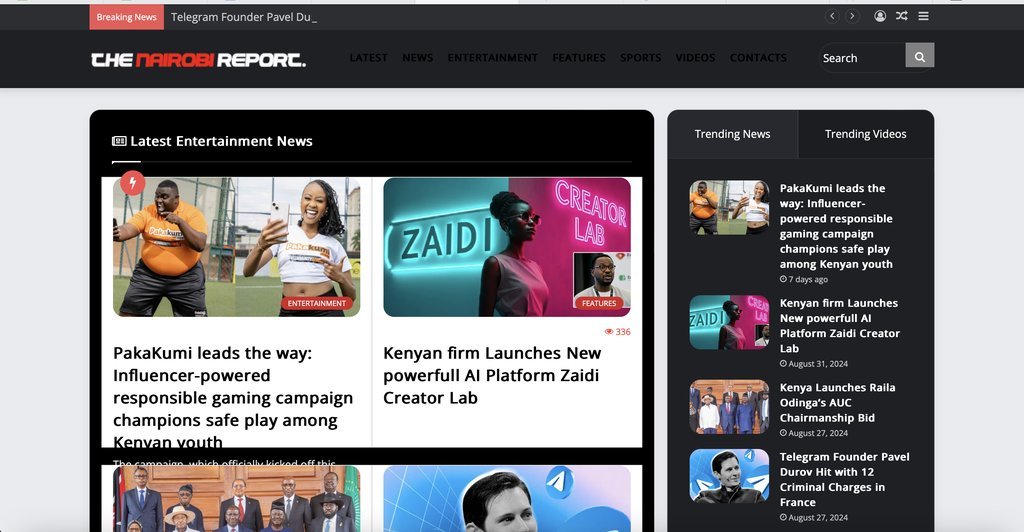Open the large Zaidi Creator Lab image
The height and width of the screenshot is (532, 1024).
(x=507, y=247)
